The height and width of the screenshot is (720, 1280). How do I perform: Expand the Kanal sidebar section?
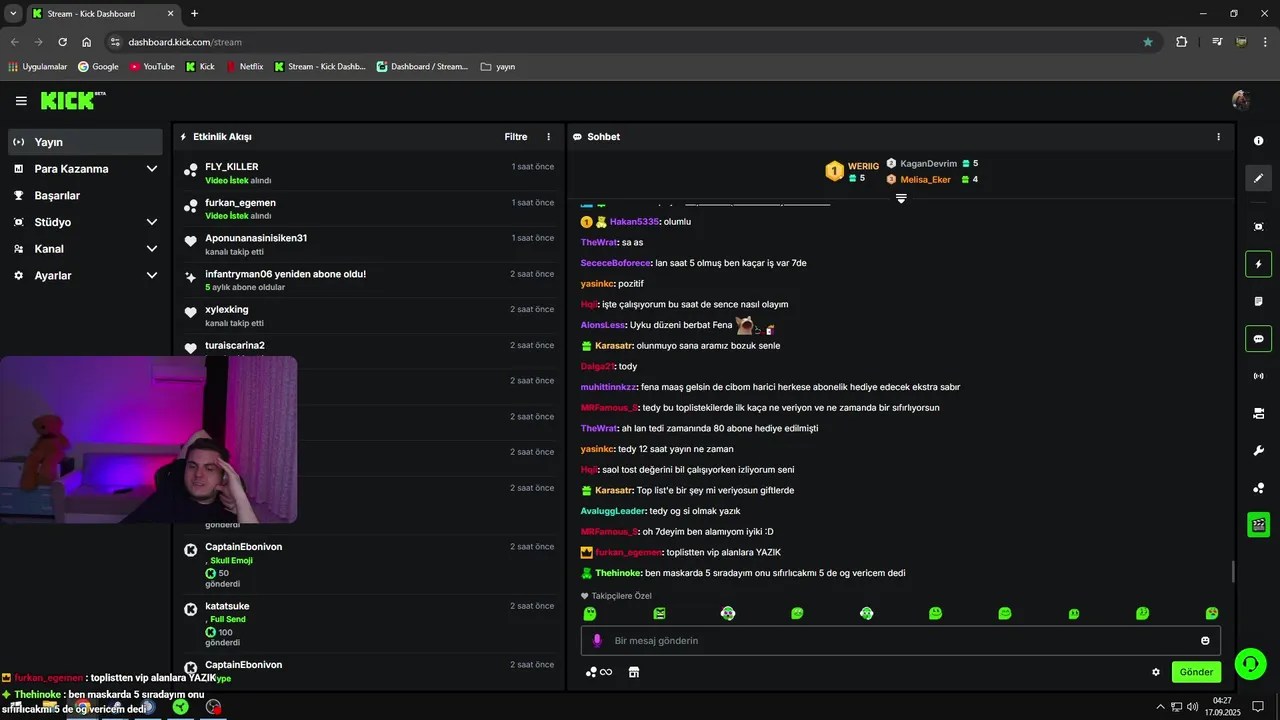pos(86,249)
